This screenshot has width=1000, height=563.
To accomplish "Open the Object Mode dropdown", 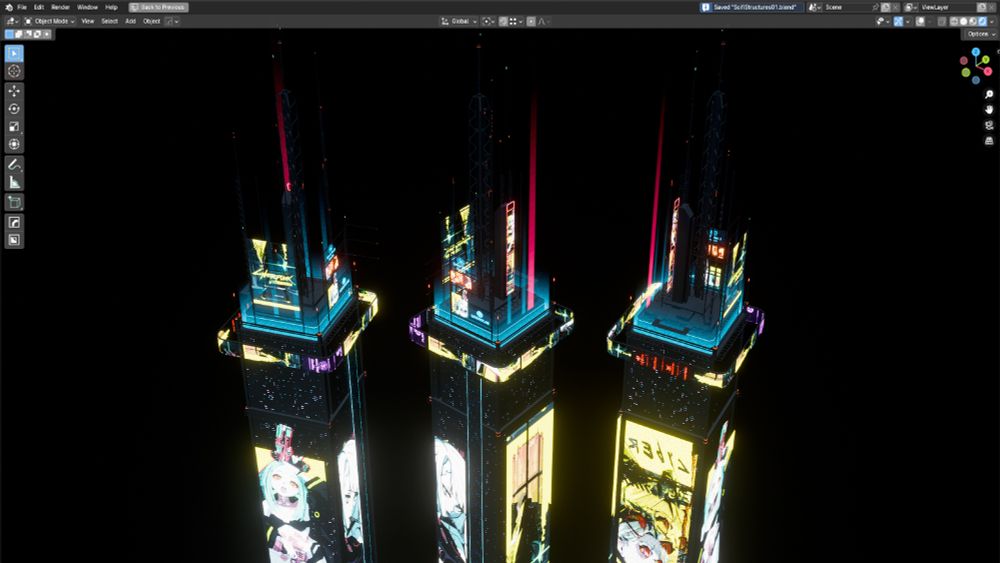I will tap(50, 21).
